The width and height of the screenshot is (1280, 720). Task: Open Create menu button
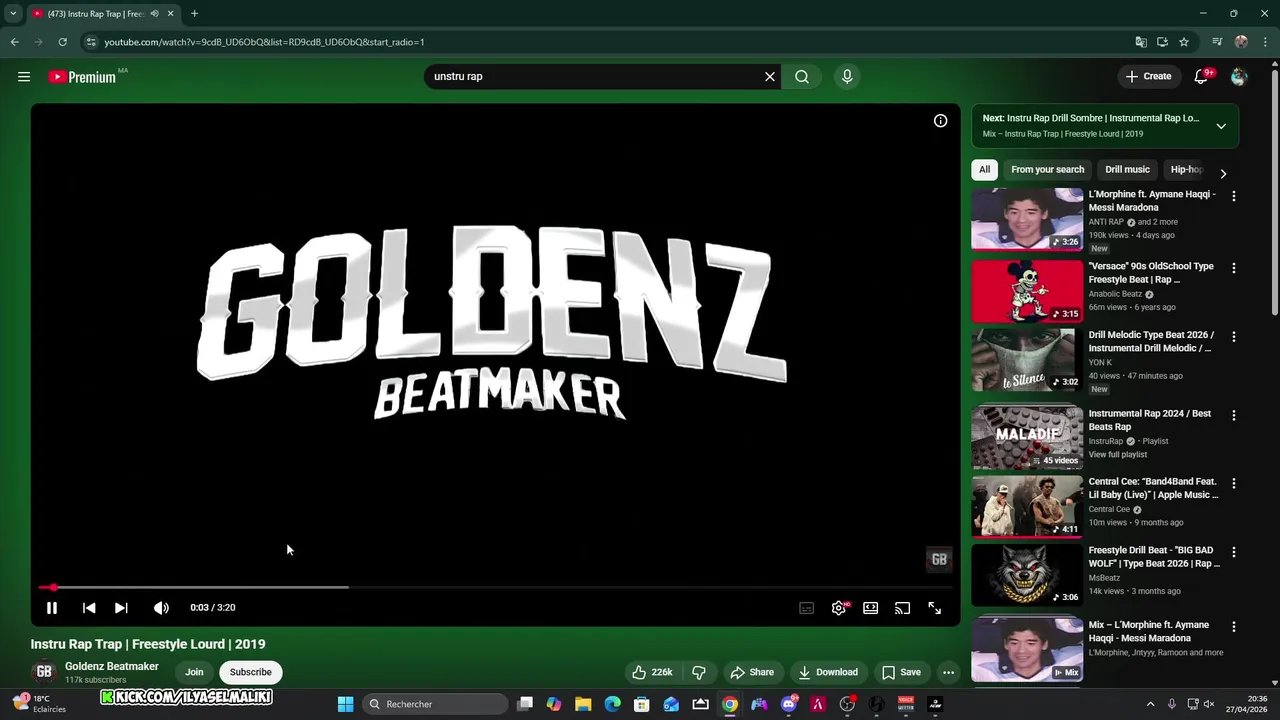coord(1148,76)
